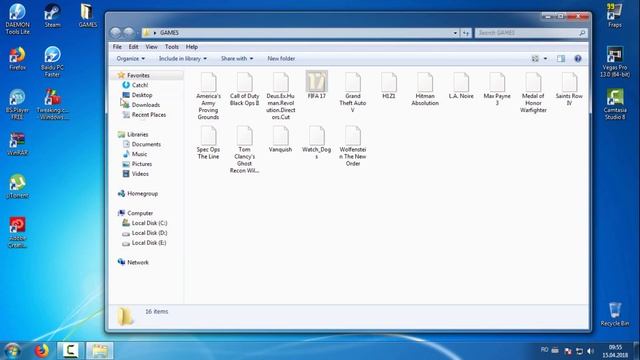The width and height of the screenshot is (640, 360).
Task: Select L.A. Noire item
Action: click(x=461, y=86)
